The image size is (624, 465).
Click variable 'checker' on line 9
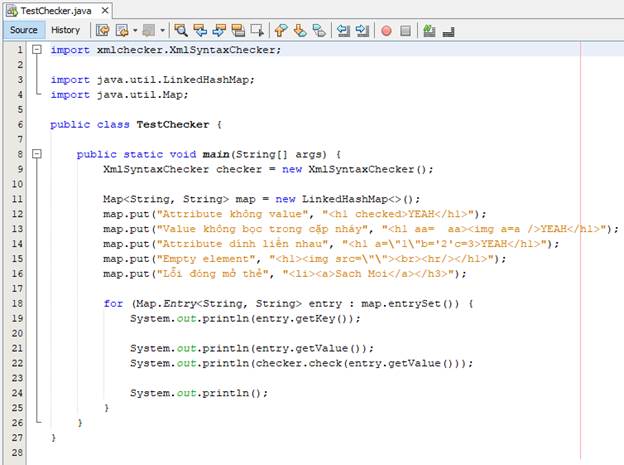click(239, 169)
